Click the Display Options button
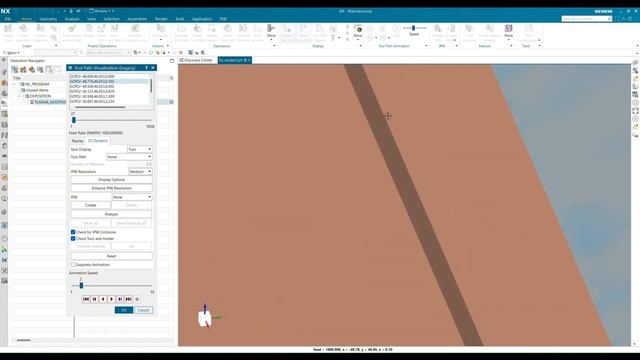 [111, 180]
